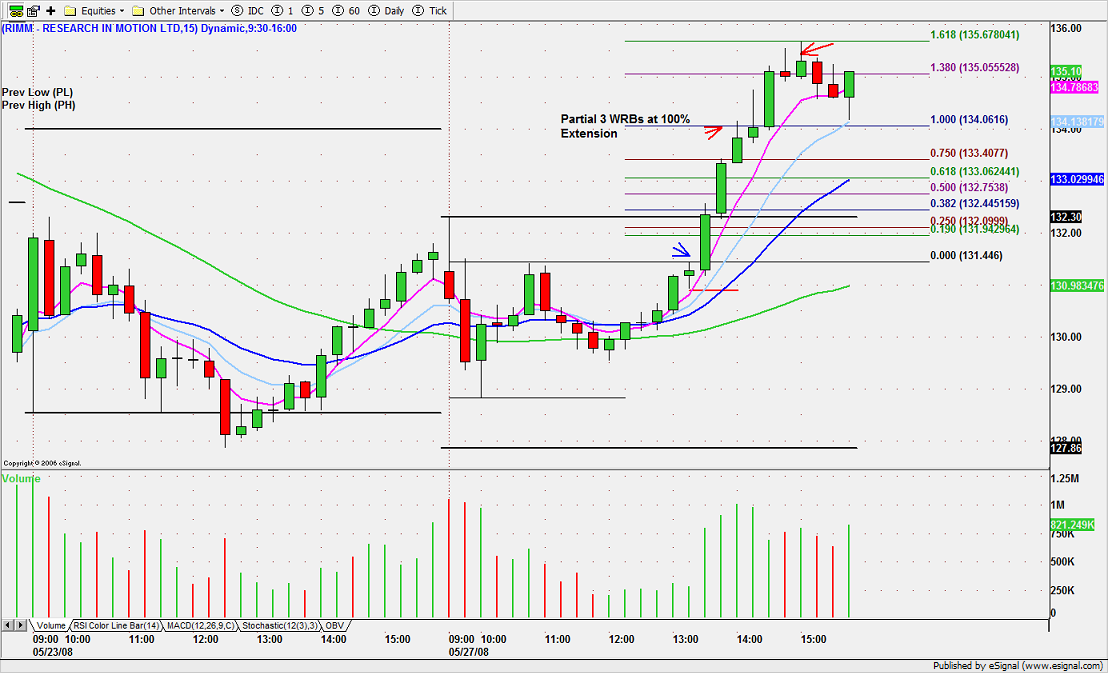Screen dimensions: 1108x673
Task: Click the magenta 134.78683 moving average tag
Action: click(x=1075, y=88)
